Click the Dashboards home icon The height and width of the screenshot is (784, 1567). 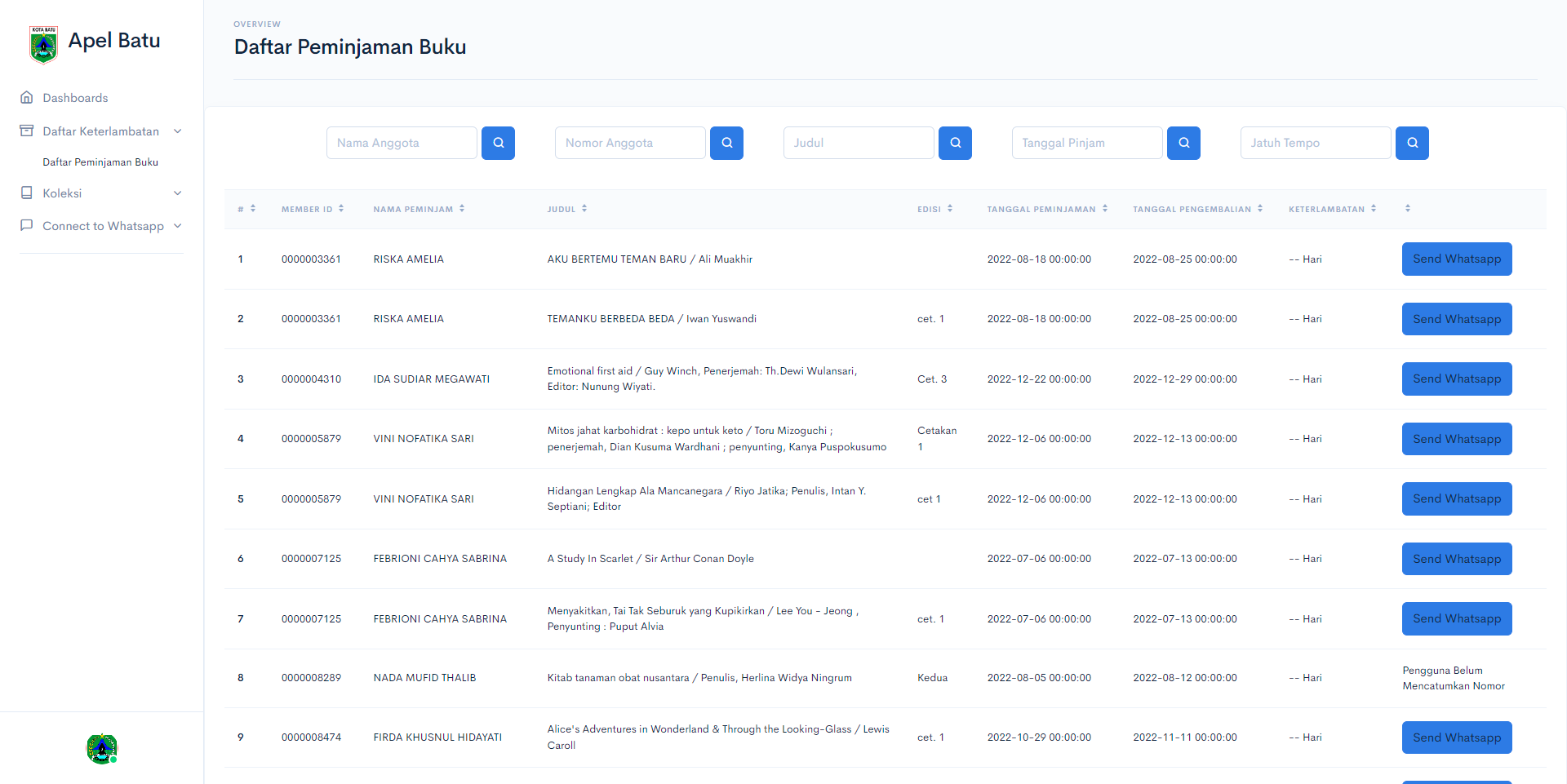click(27, 98)
